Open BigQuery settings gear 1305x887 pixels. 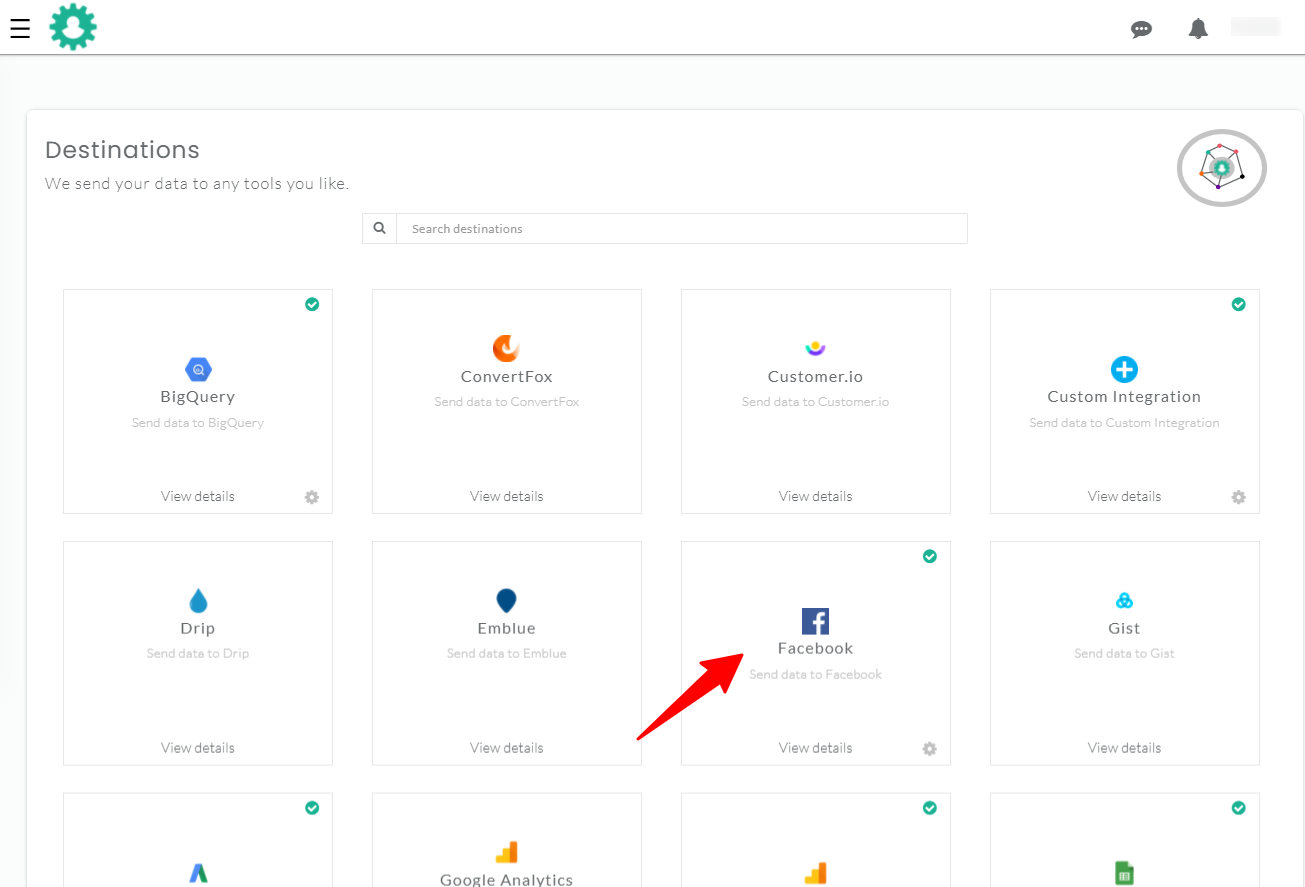point(312,497)
